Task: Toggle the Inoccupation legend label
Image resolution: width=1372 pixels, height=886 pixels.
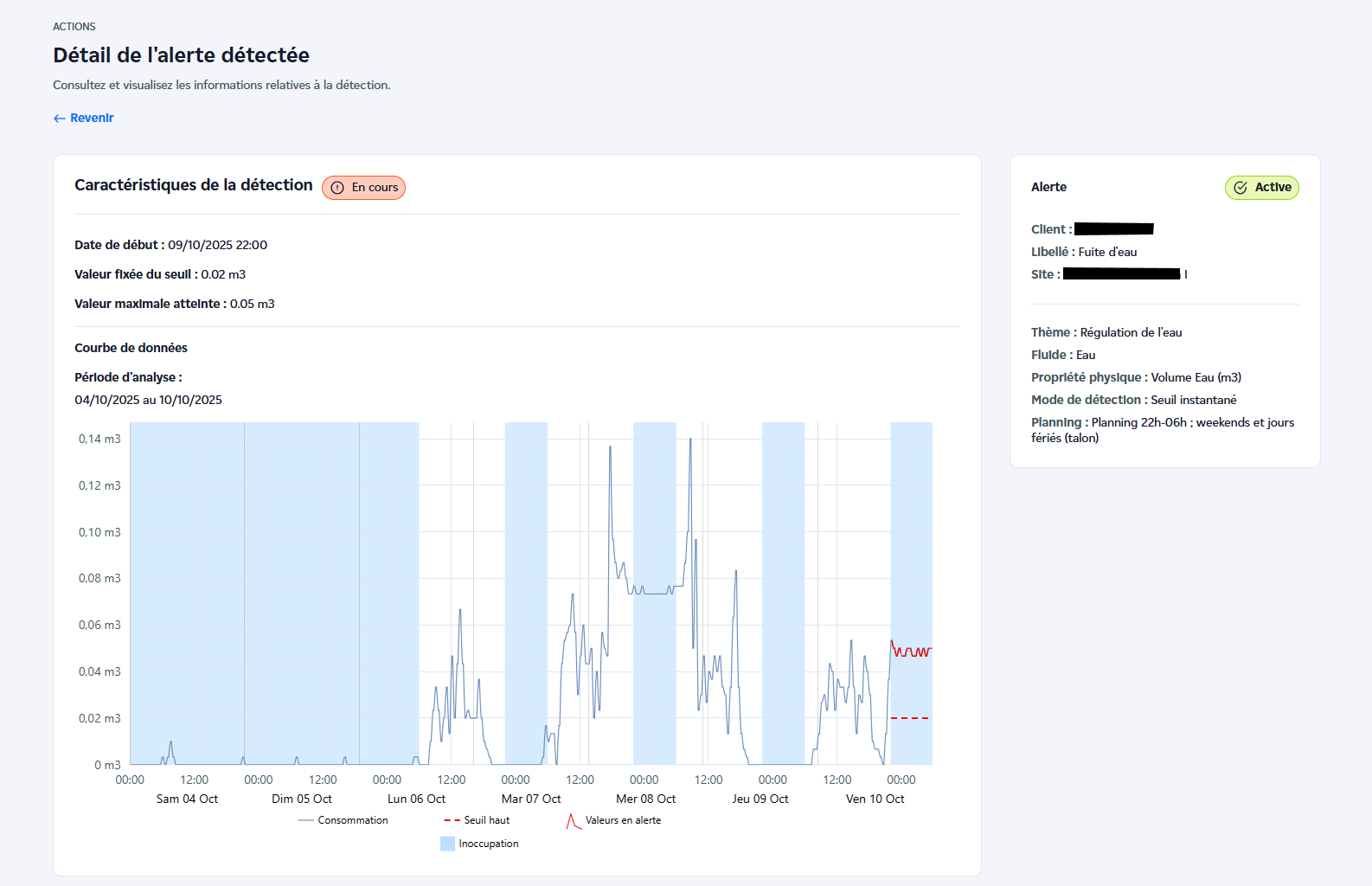Action: click(x=489, y=844)
